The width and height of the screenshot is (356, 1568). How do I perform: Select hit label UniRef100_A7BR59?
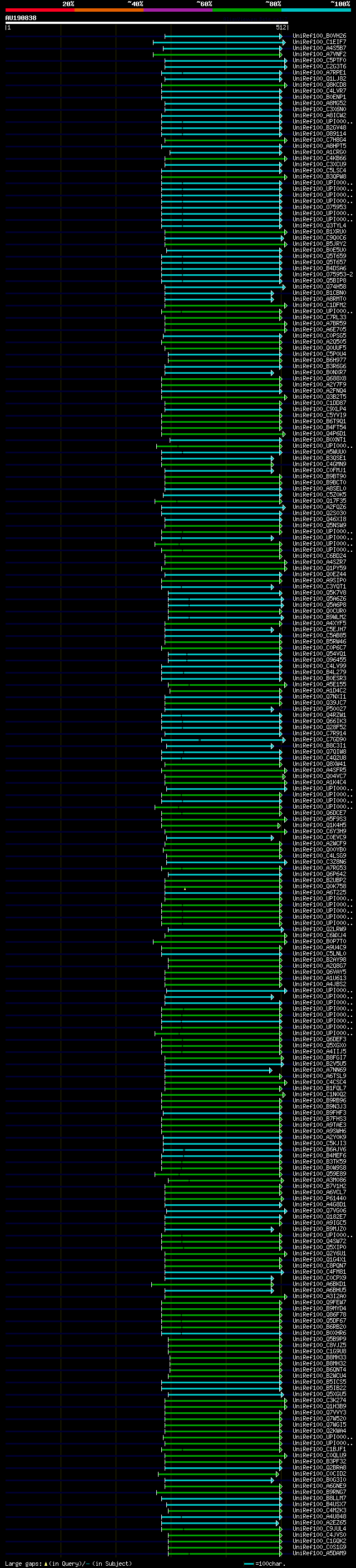(319, 323)
